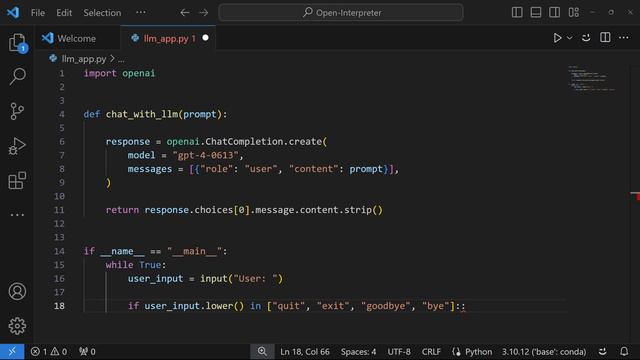The image size is (640, 360).
Task: Open the Edit menu
Action: [64, 13]
